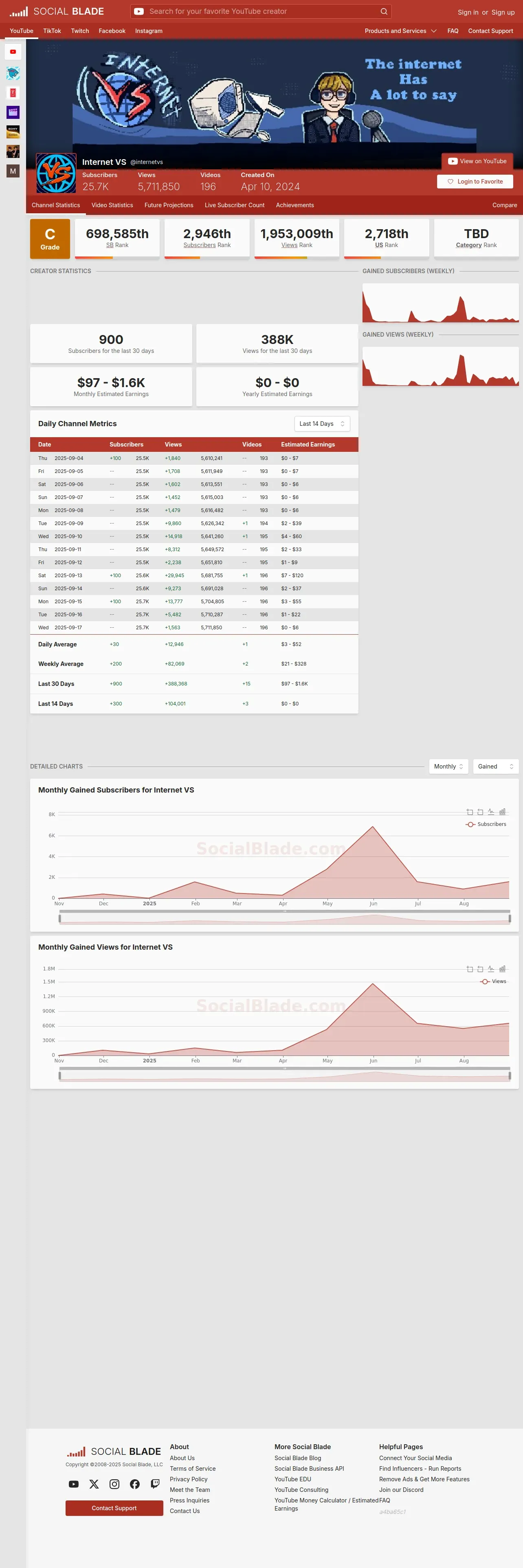Click the 2,946th Subscribers Rank card

click(x=207, y=238)
